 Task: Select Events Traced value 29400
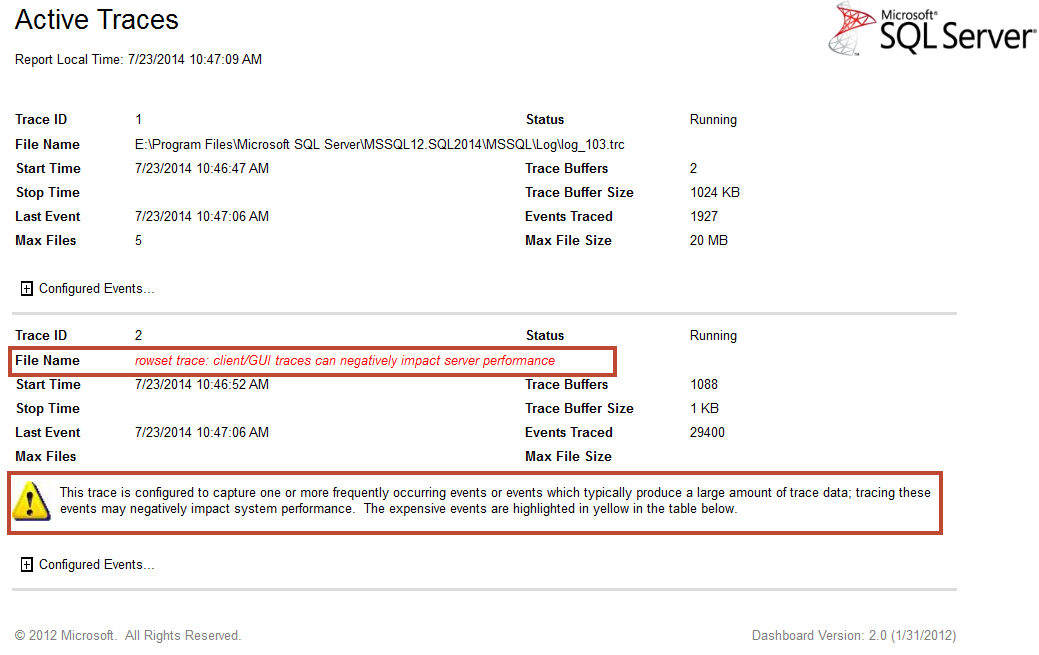707,433
